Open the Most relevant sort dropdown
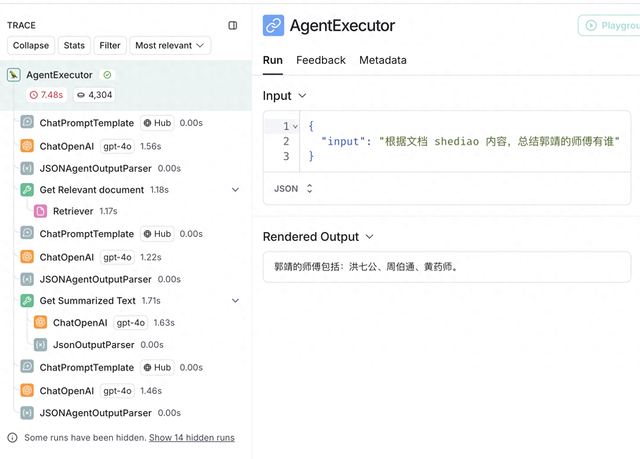This screenshot has width=640, height=459. 170,45
